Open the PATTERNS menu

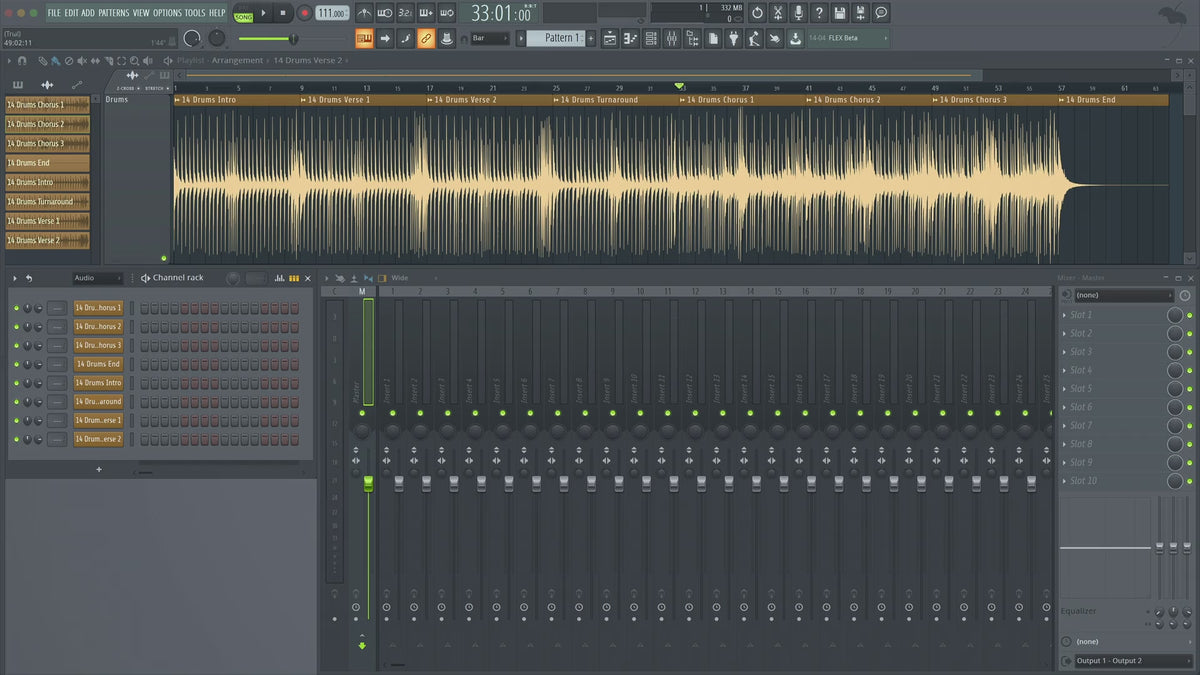(113, 13)
